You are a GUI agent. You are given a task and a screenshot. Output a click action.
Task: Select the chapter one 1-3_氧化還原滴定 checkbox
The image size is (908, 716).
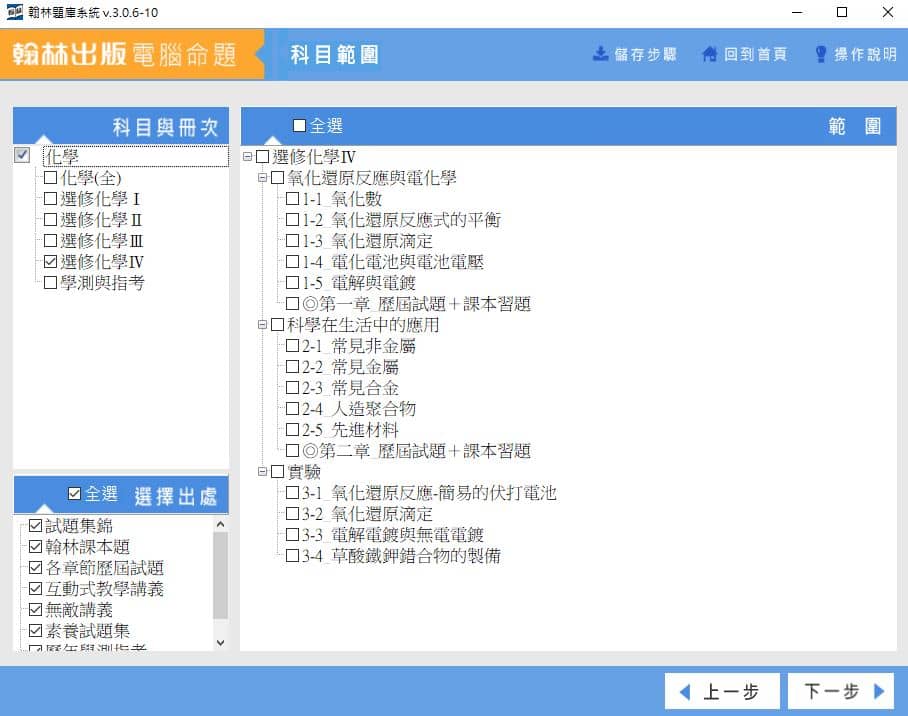(292, 240)
